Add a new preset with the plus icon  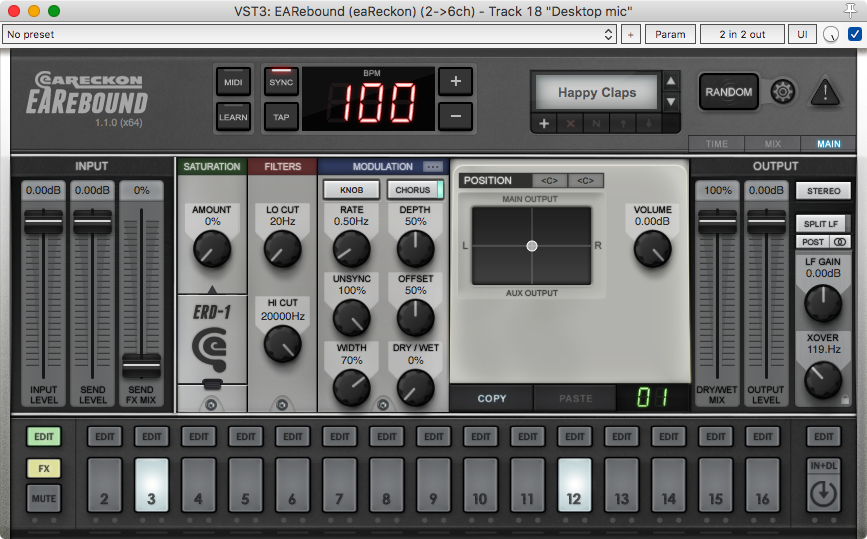pos(544,123)
